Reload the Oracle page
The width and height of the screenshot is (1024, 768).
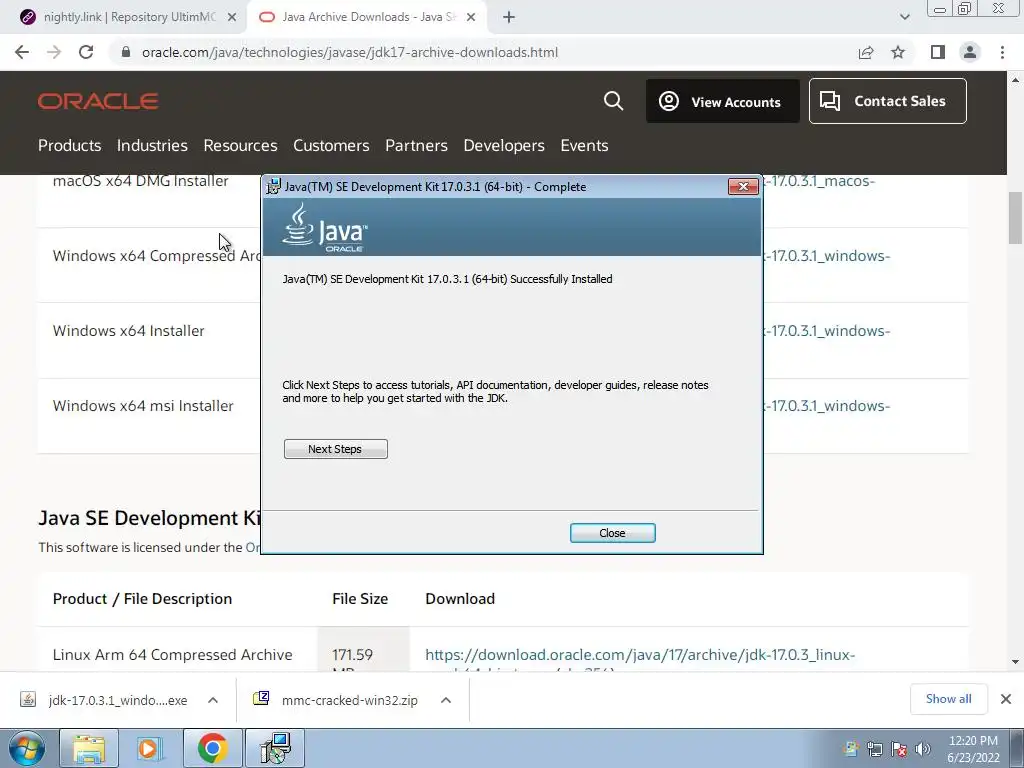[86, 52]
